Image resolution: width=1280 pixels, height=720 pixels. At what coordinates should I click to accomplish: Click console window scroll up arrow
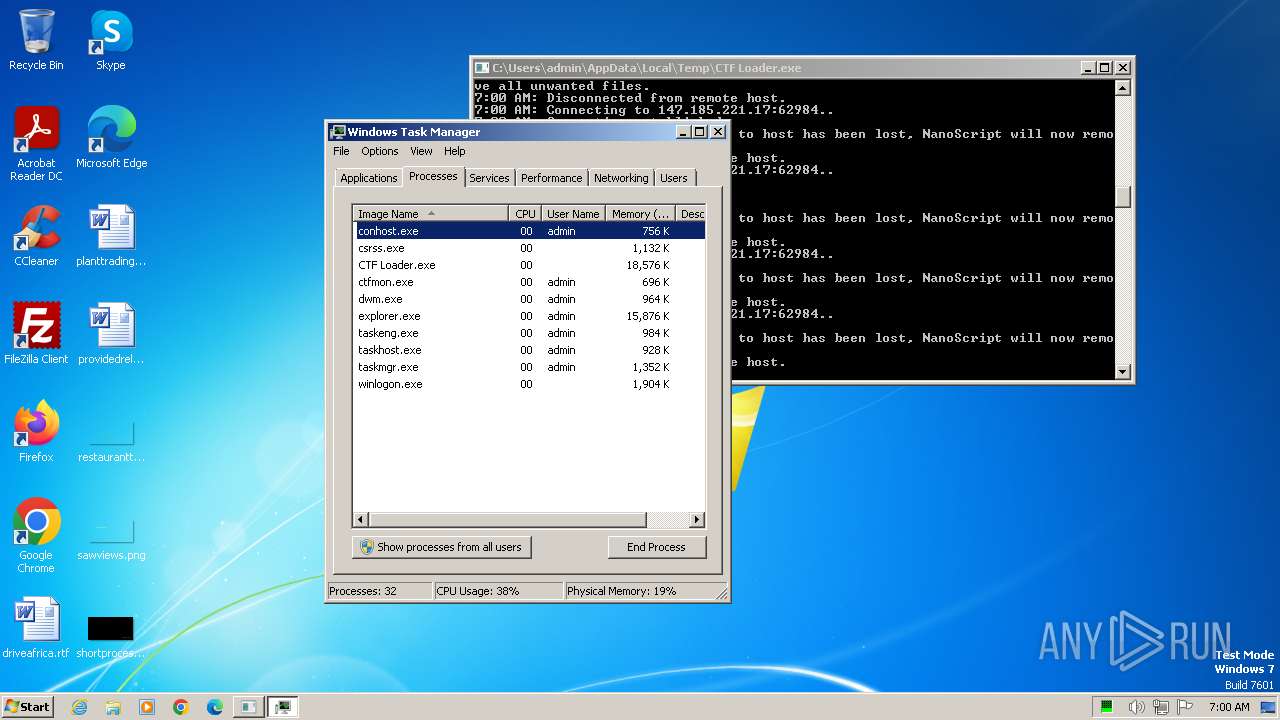pos(1123,88)
